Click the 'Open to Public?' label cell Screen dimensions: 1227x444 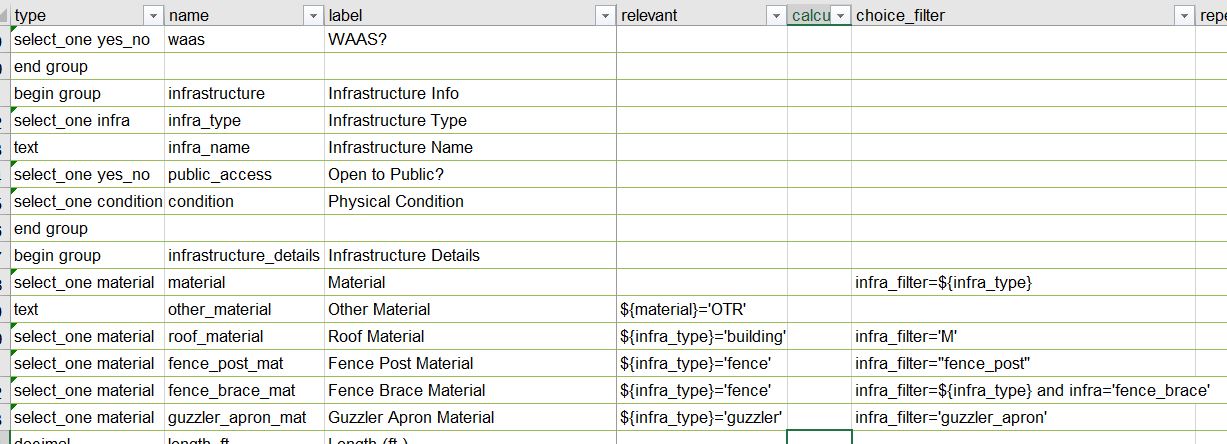pos(470,174)
